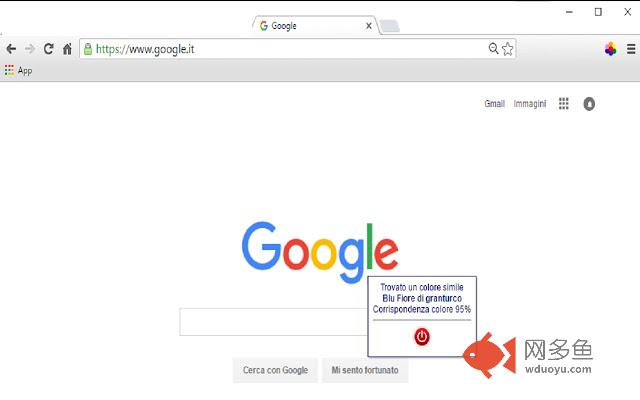Open the Chrome hamburger menu
This screenshot has width=640, height=400.
tap(631, 49)
